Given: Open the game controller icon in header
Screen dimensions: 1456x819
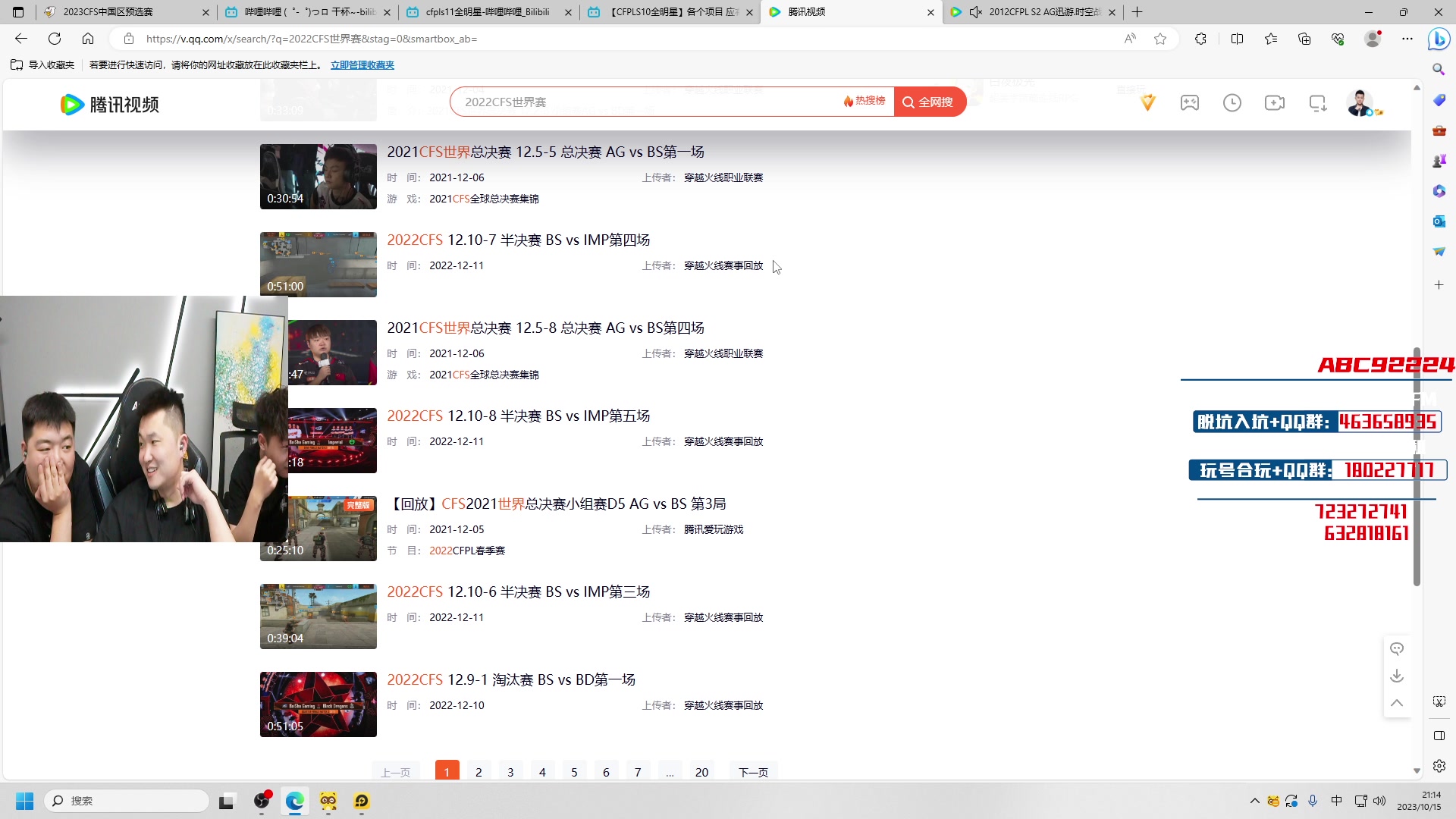Looking at the screenshot, I should click(x=1190, y=102).
